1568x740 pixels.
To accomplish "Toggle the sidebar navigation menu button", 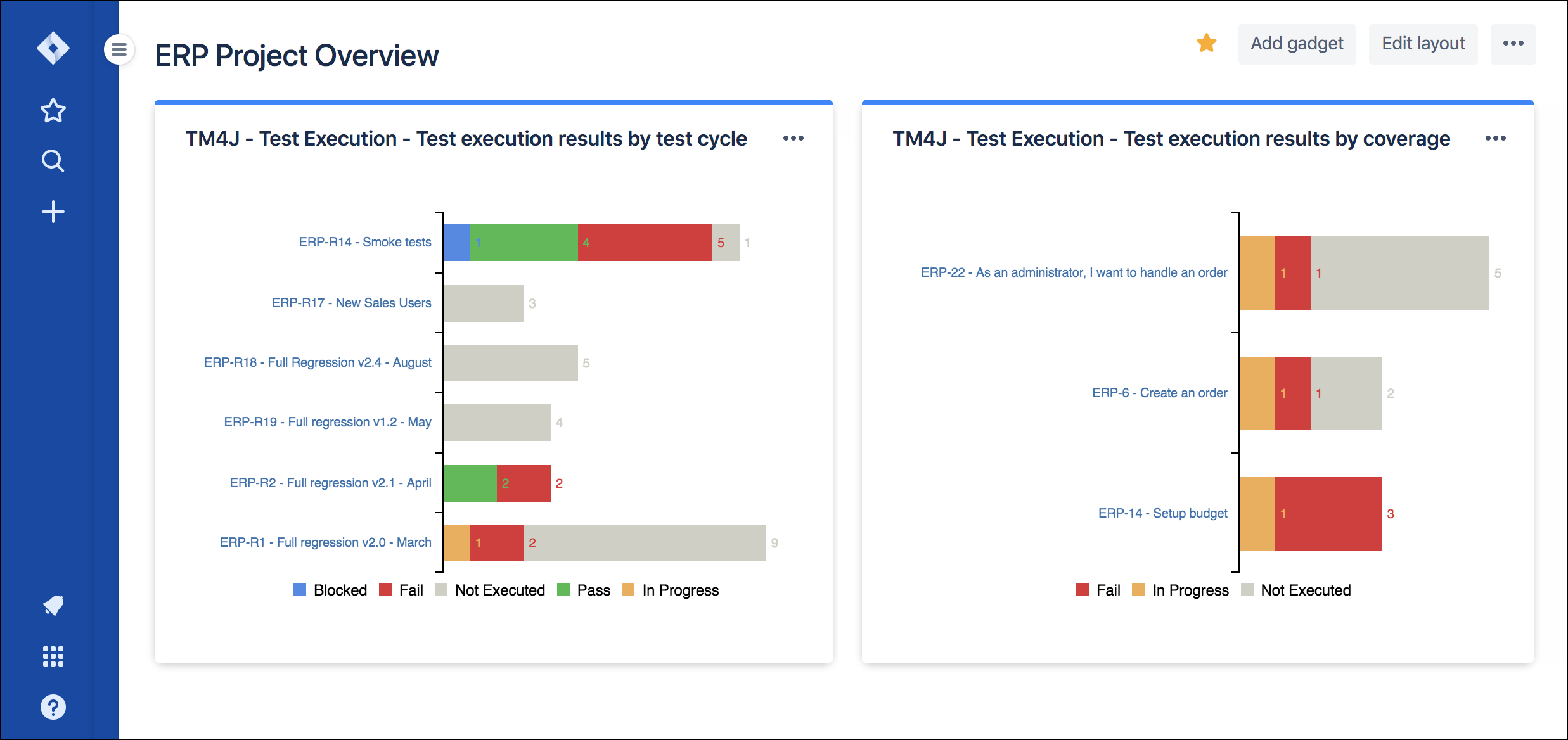I will pyautogui.click(x=119, y=49).
